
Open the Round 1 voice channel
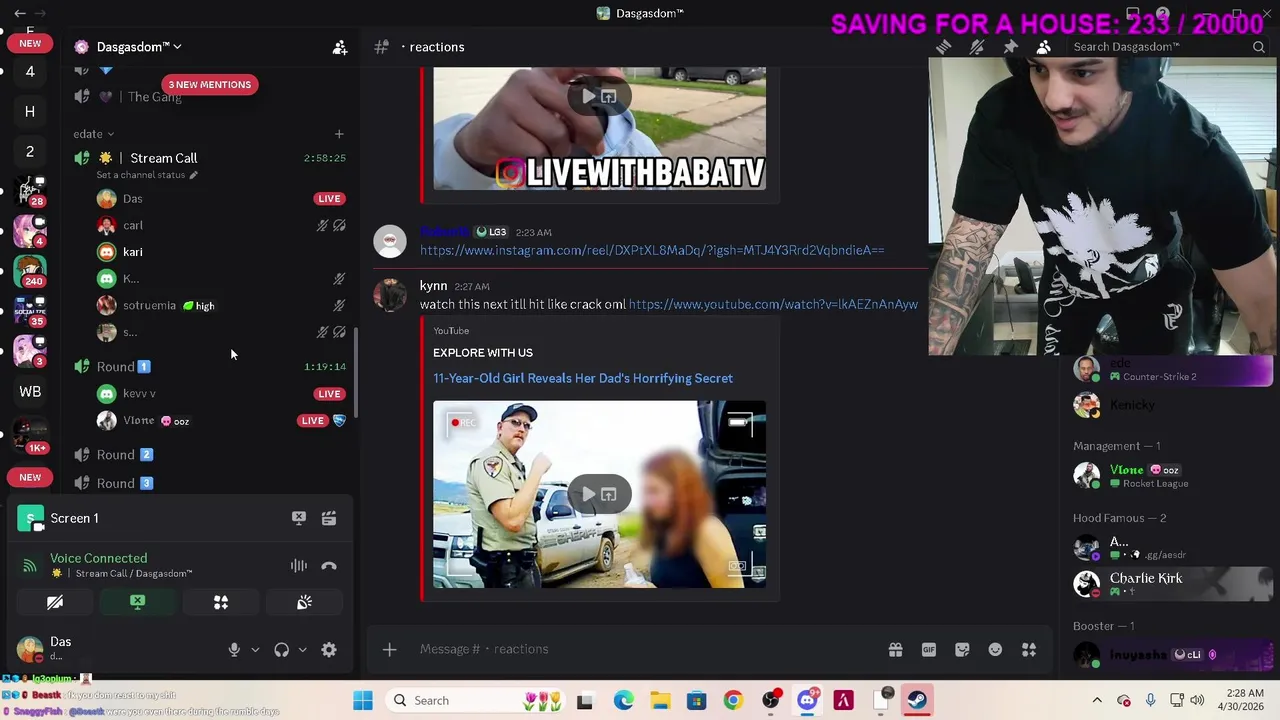pos(123,367)
